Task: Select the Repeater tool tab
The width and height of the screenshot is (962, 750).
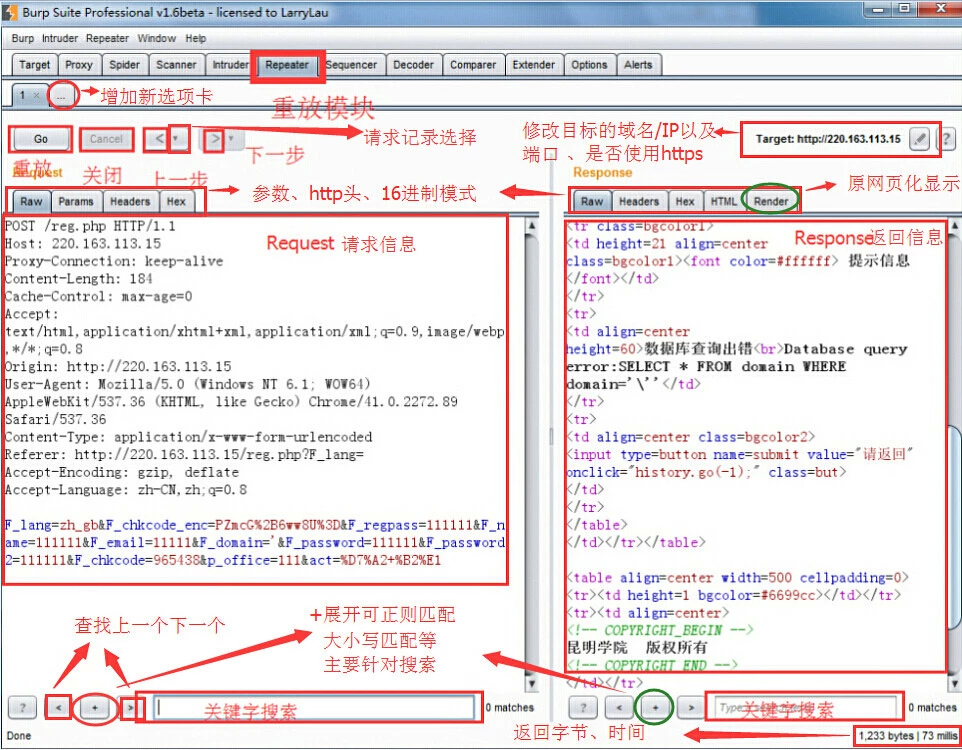Action: pos(287,64)
